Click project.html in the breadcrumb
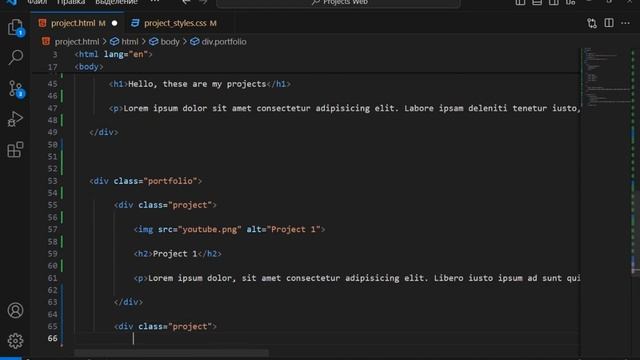Screen dimensions: 640x360 [x=77, y=42]
